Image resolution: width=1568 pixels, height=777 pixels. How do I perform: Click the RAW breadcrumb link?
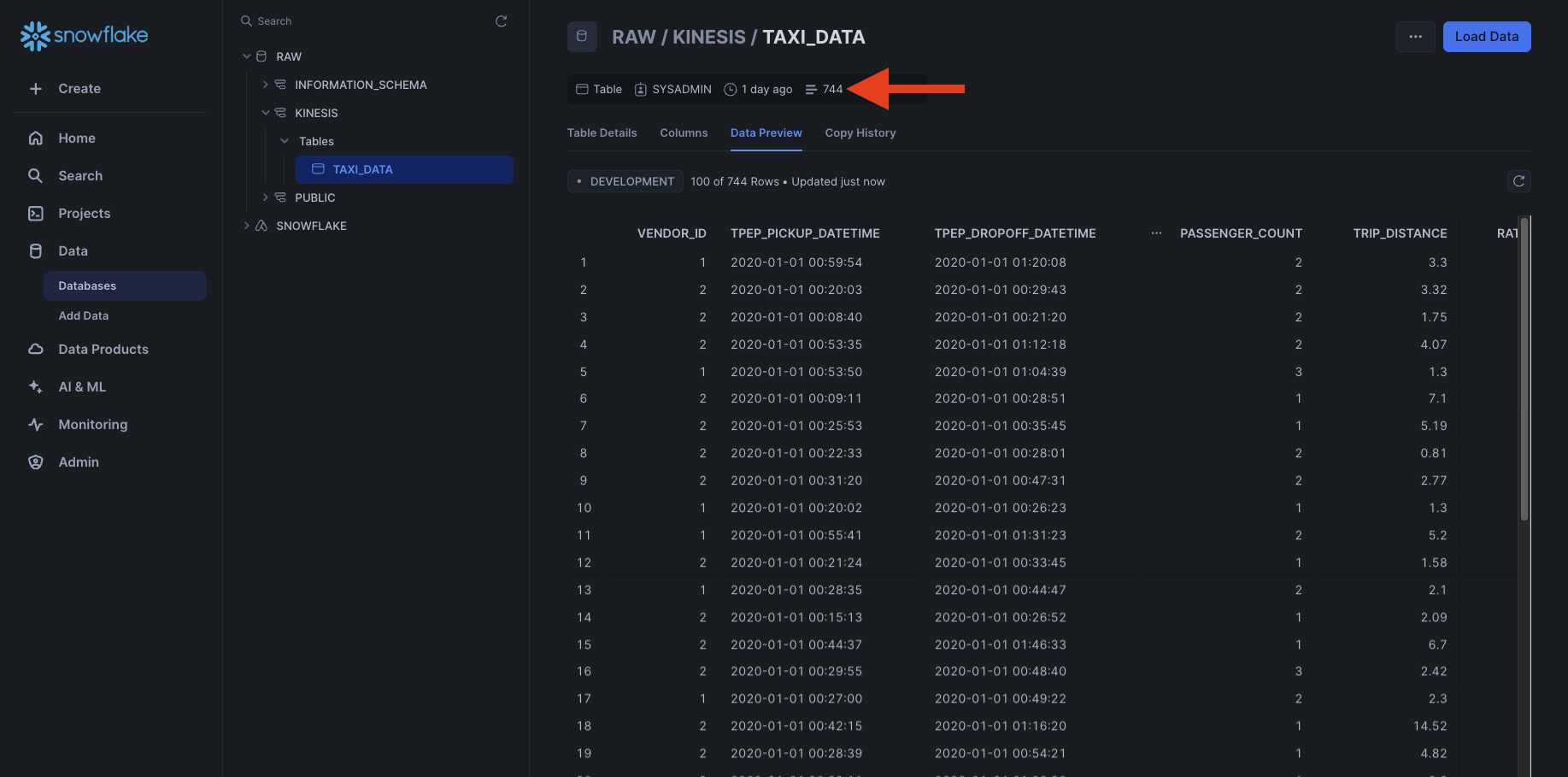(634, 37)
